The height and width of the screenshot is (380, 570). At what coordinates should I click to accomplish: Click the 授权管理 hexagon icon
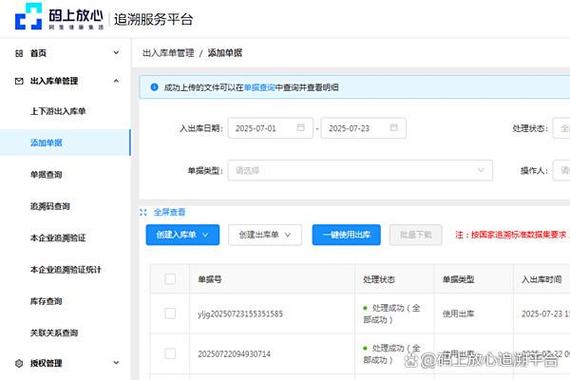[x=19, y=363]
